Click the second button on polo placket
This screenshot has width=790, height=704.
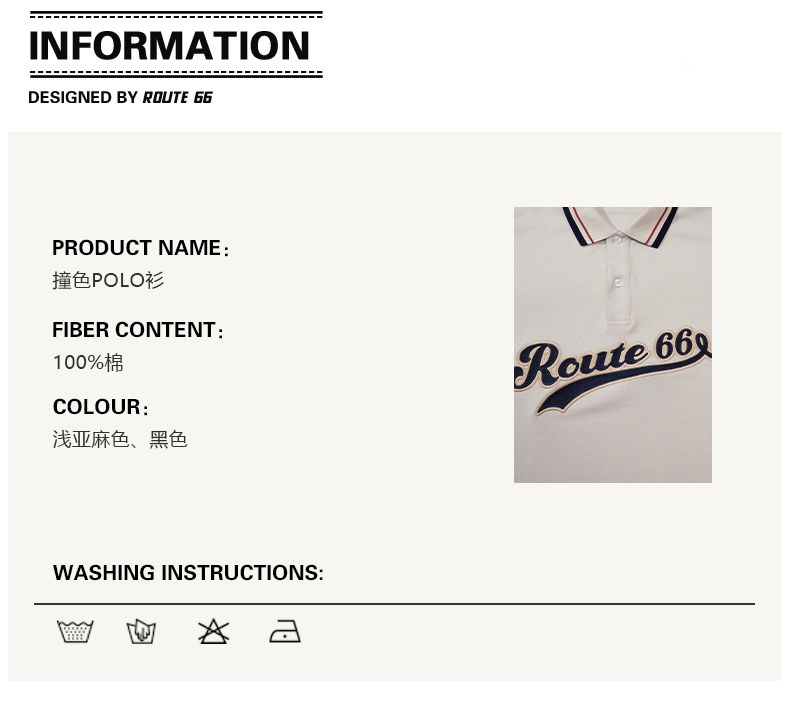pyautogui.click(x=618, y=283)
